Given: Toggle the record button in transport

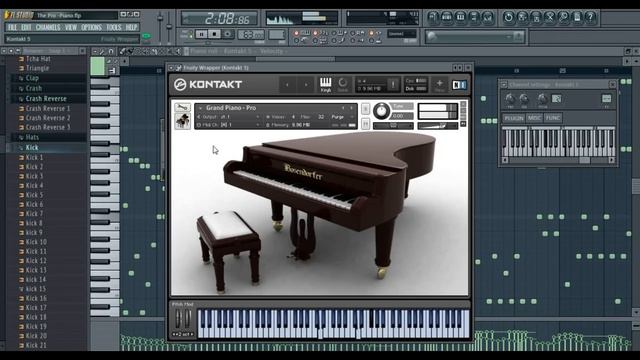Looking at the screenshot, I should (228, 34).
